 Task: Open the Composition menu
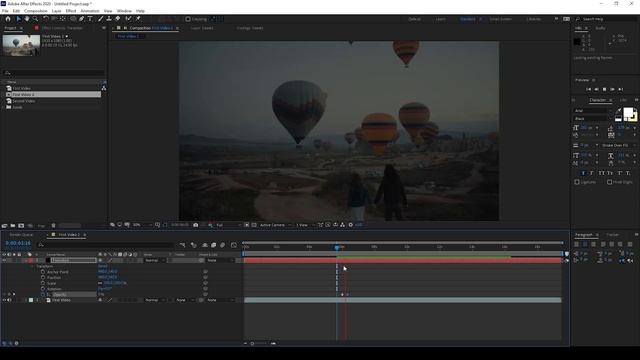(x=36, y=11)
